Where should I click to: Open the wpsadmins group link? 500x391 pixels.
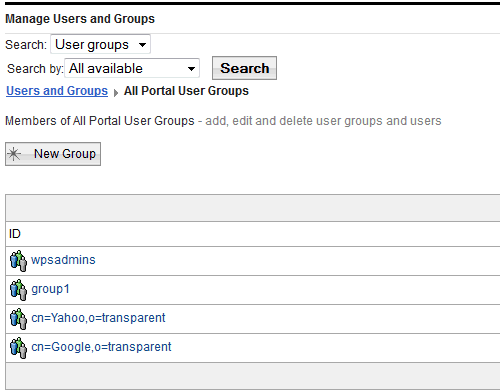tap(63, 260)
